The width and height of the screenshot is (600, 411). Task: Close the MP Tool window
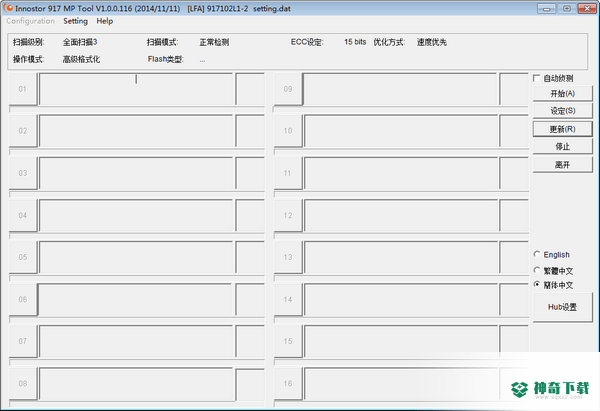(x=587, y=8)
